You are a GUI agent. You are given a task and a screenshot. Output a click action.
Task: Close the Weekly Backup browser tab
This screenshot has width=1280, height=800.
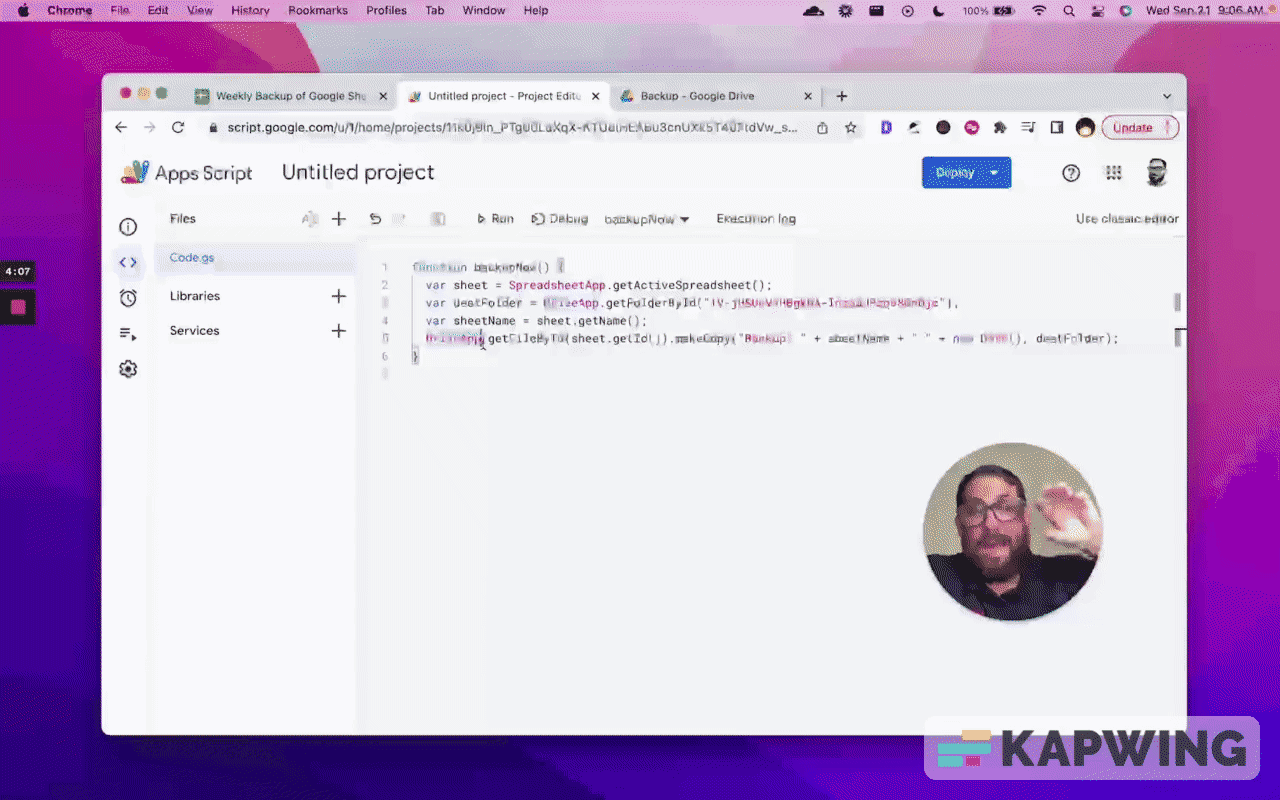tap(383, 96)
